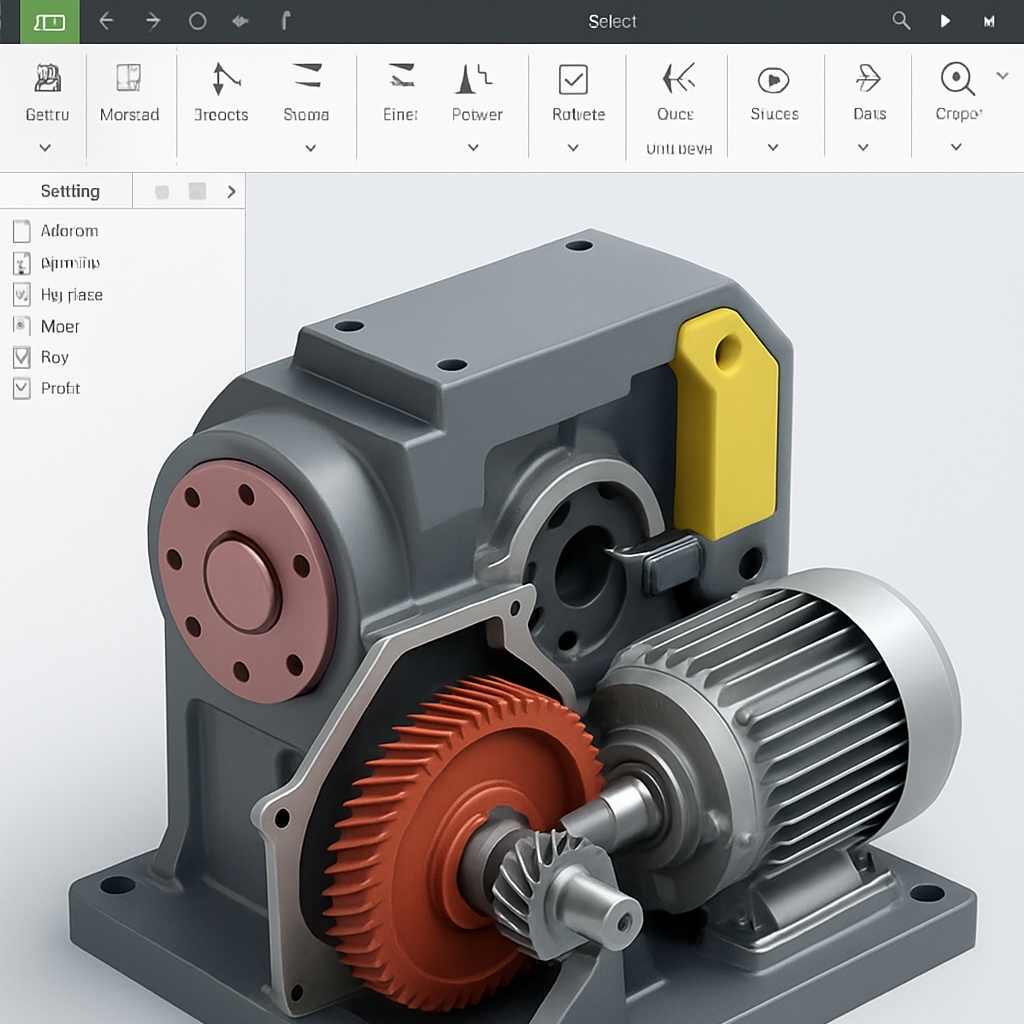Click the search icon in title bar
Viewport: 1024px width, 1024px height.
[x=901, y=21]
